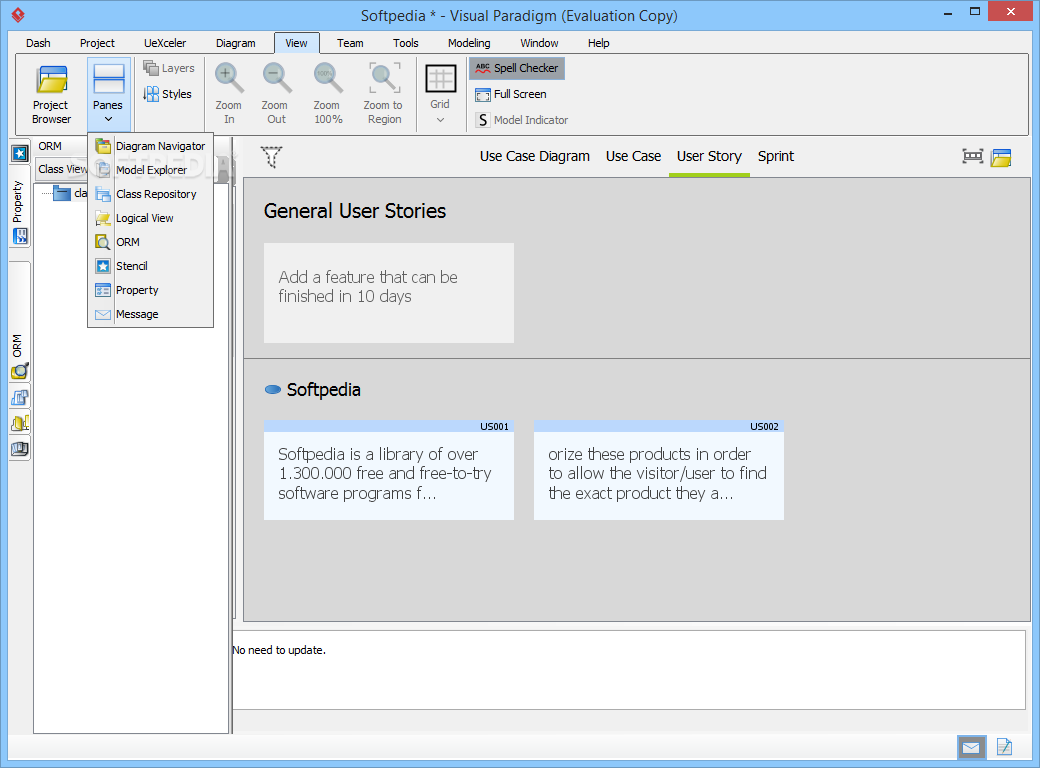
Task: Click the class repository sidebar icon
Action: 20,397
